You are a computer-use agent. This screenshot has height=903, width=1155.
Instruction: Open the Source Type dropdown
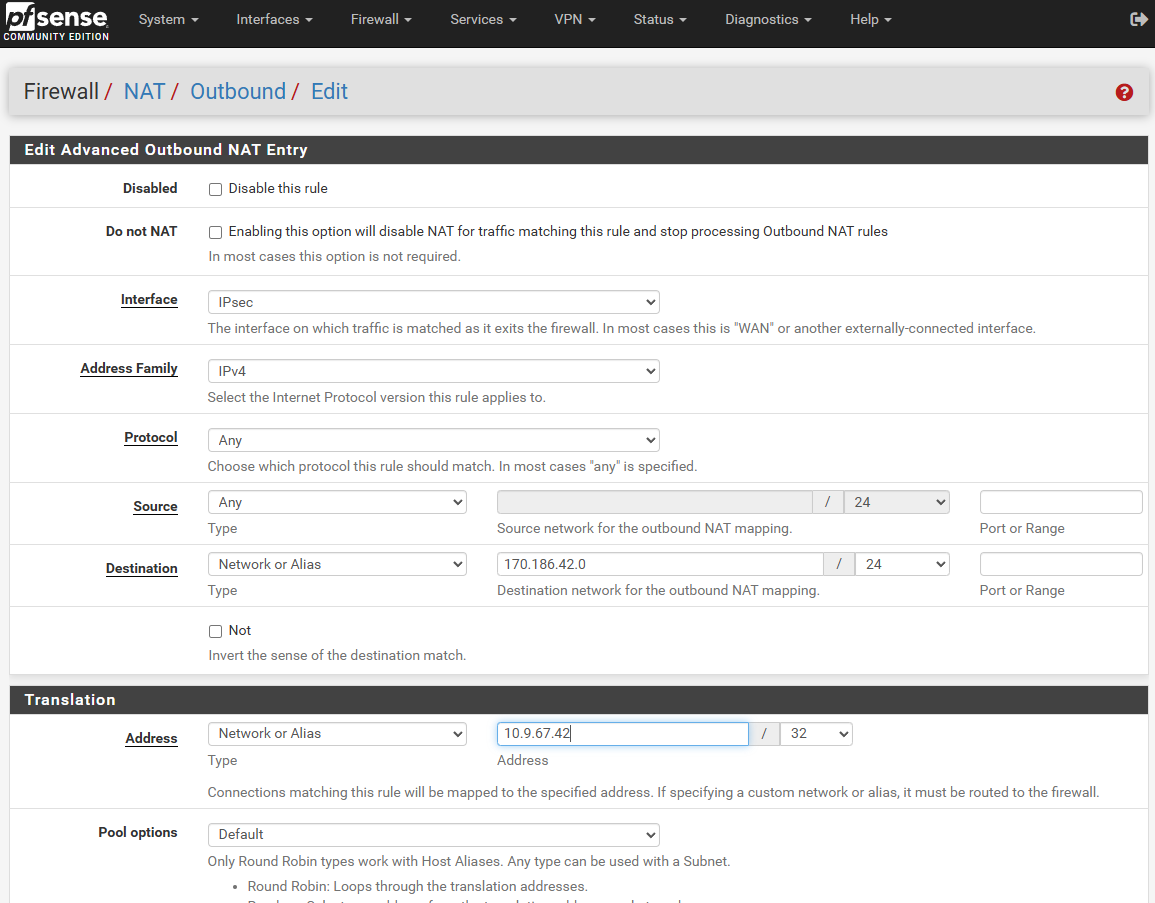click(337, 502)
